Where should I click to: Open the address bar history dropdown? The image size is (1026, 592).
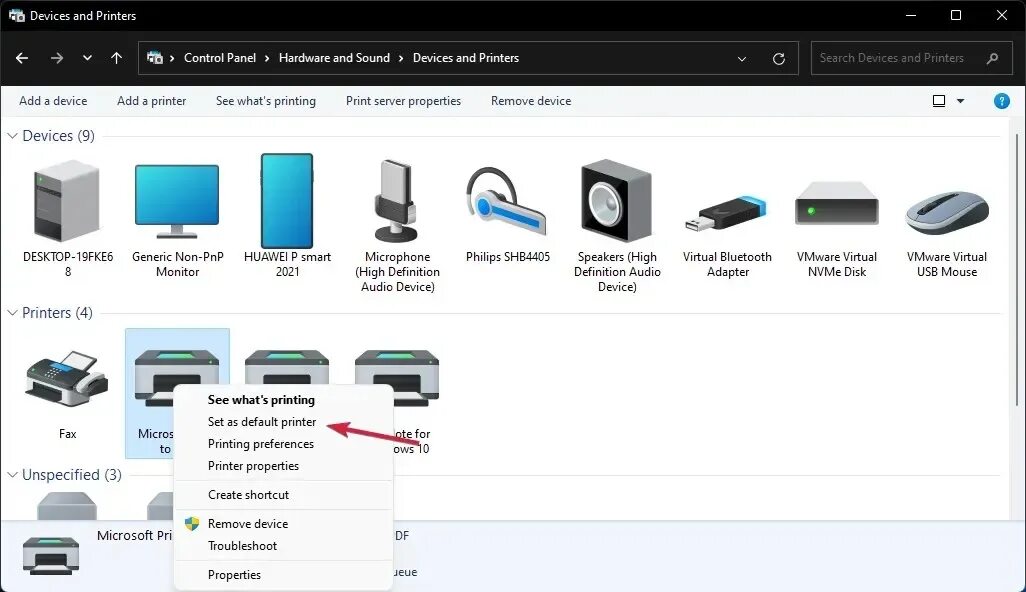coord(742,58)
